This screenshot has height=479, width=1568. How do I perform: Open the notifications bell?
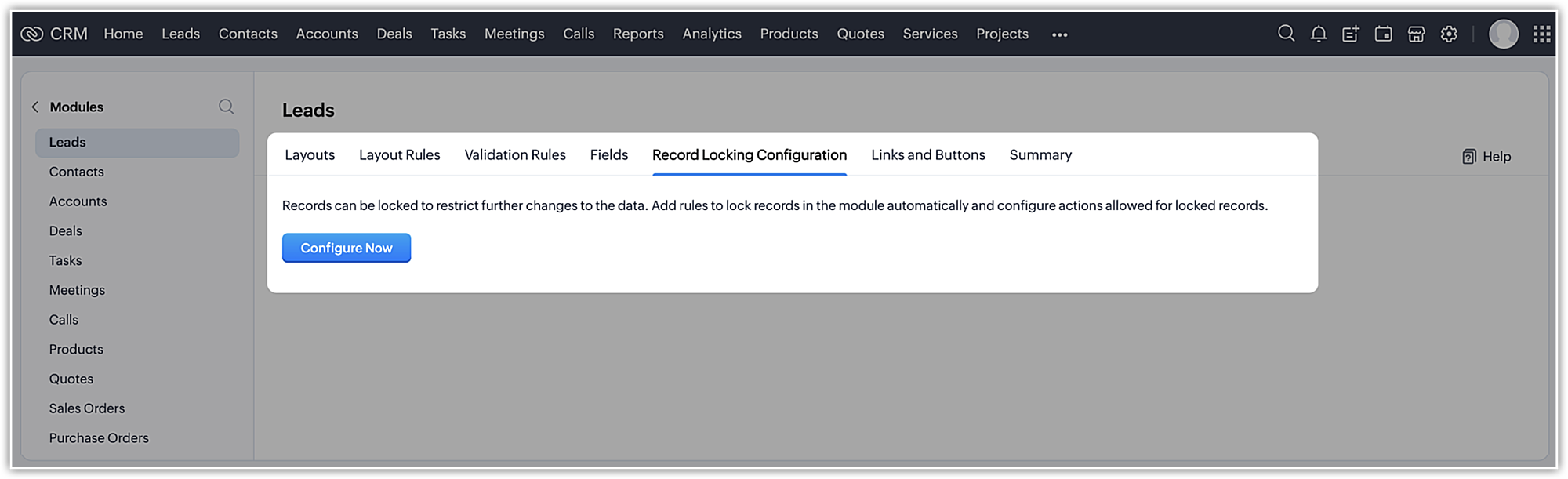(1319, 34)
